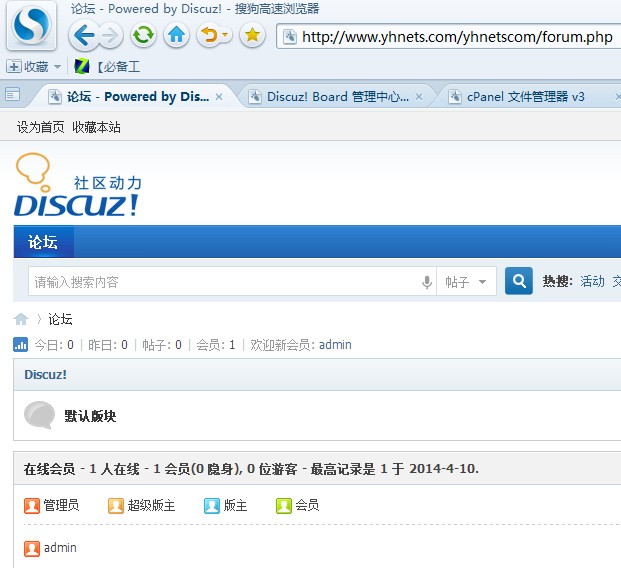Click the 帖子: 0 statistic text
Image resolution: width=621 pixels, height=568 pixels.
(x=162, y=345)
